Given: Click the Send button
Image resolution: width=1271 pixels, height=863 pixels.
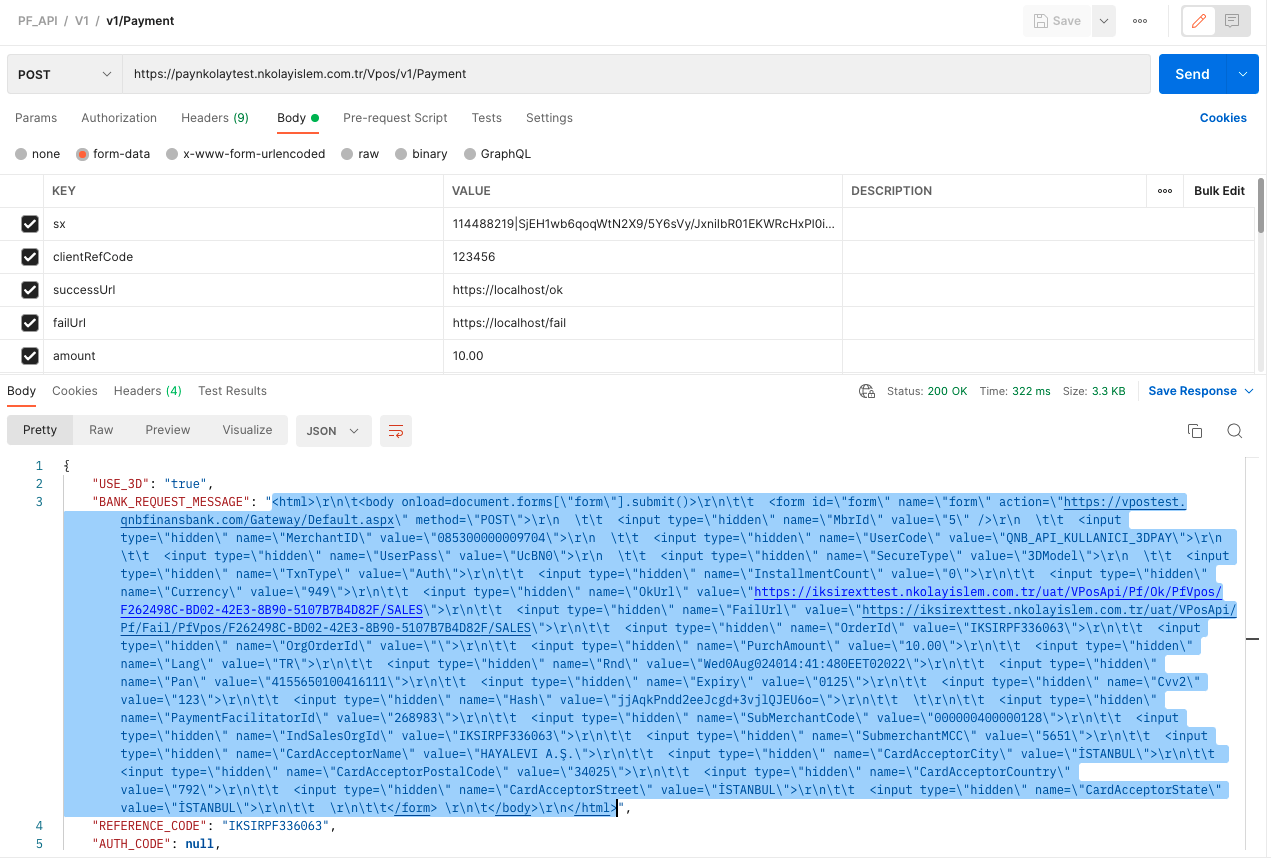Looking at the screenshot, I should coord(1193,73).
